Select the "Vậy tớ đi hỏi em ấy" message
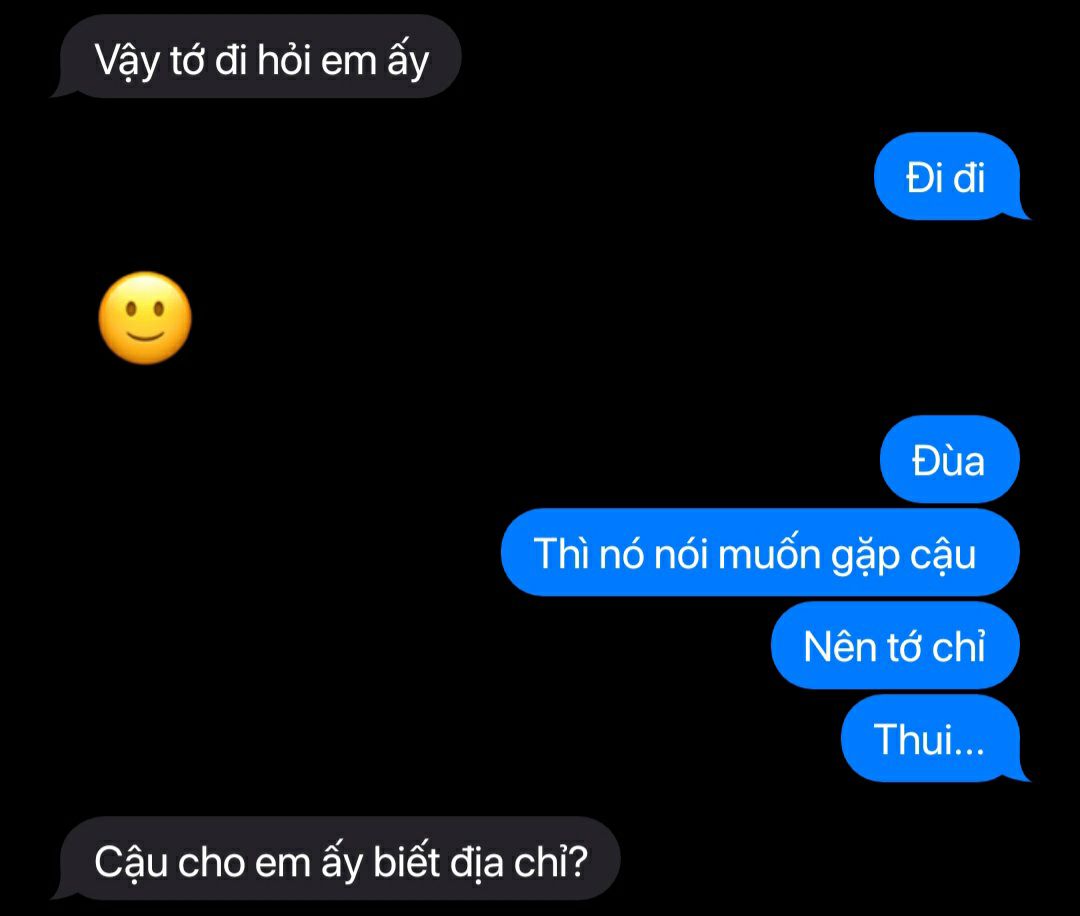 [256, 57]
